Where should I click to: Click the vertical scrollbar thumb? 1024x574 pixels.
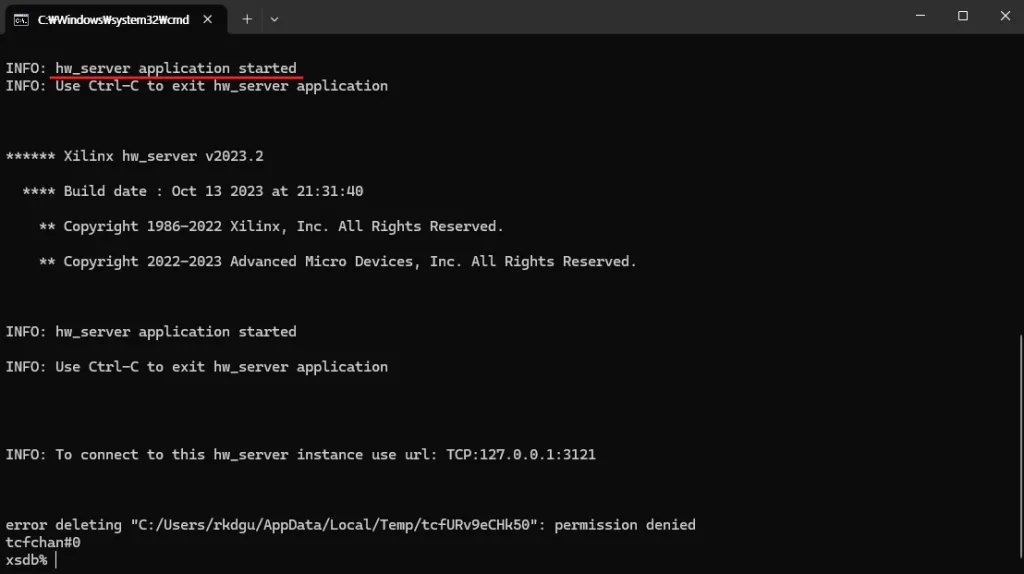pos(1019,447)
